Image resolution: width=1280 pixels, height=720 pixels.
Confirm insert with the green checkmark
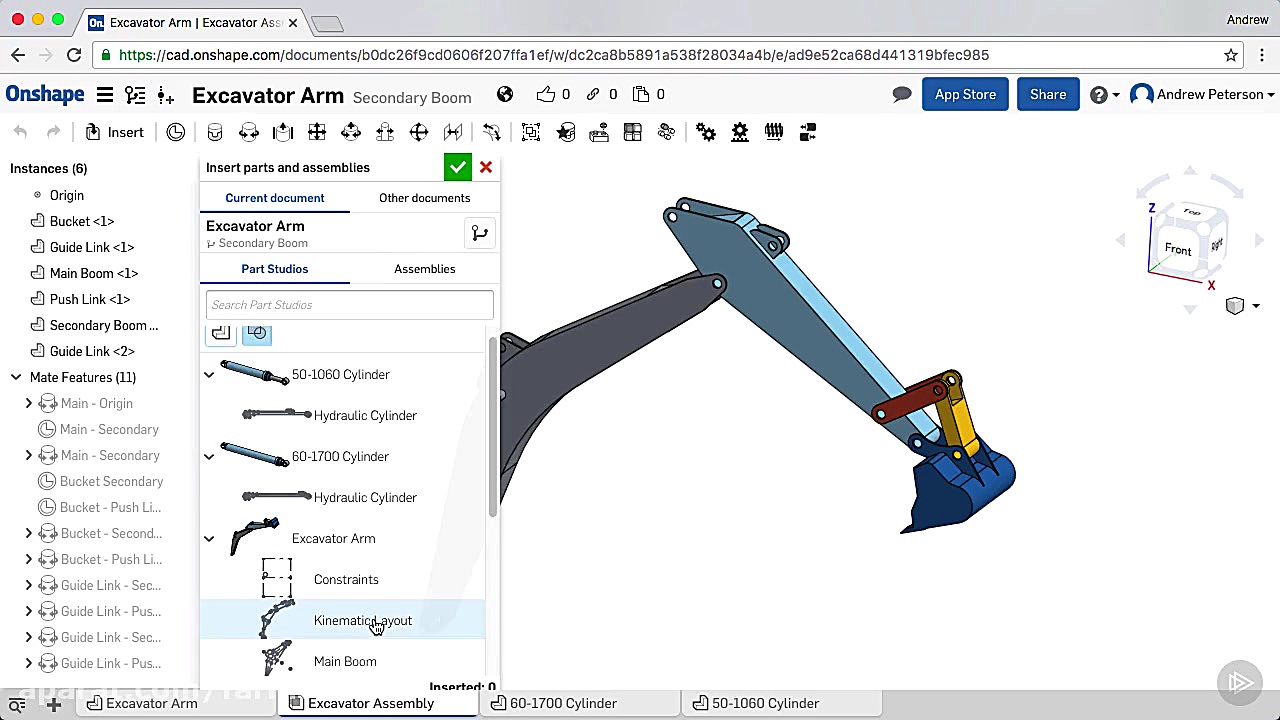pyautogui.click(x=457, y=167)
